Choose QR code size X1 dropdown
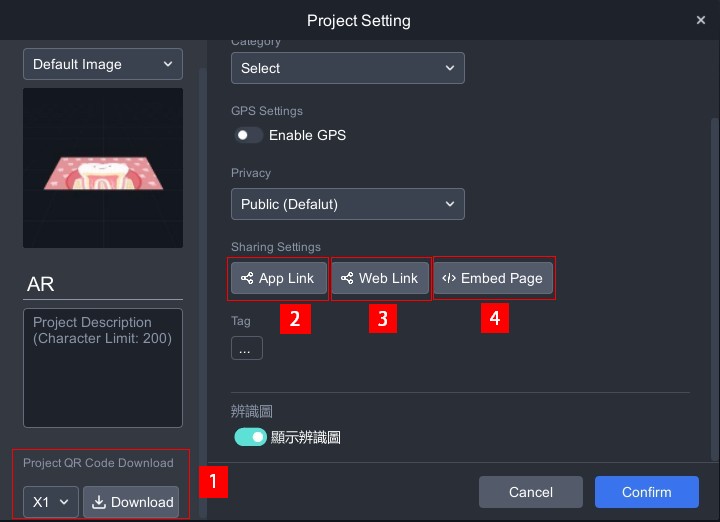The image size is (720, 522). pos(51,502)
